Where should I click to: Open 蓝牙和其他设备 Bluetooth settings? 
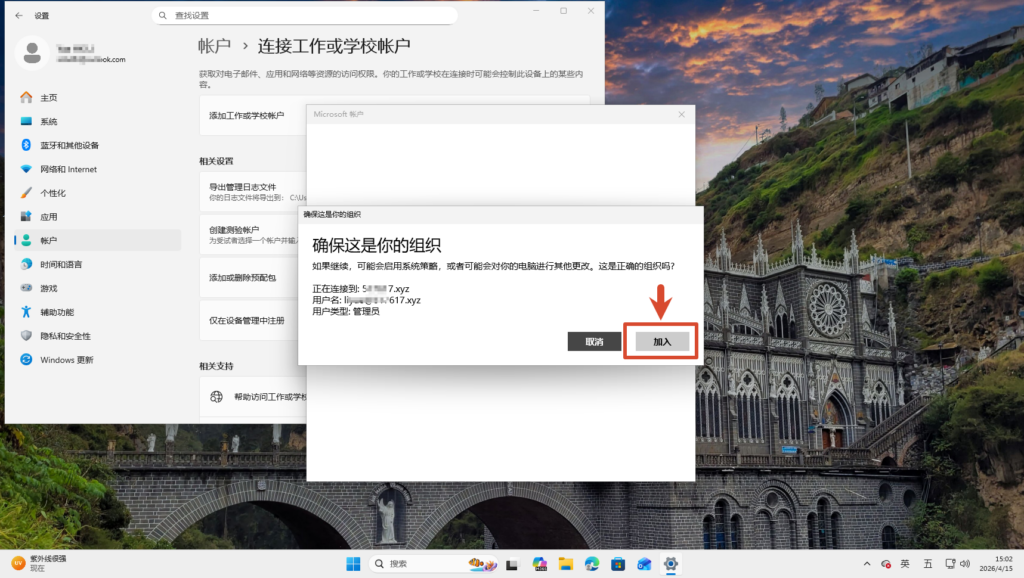(69, 145)
